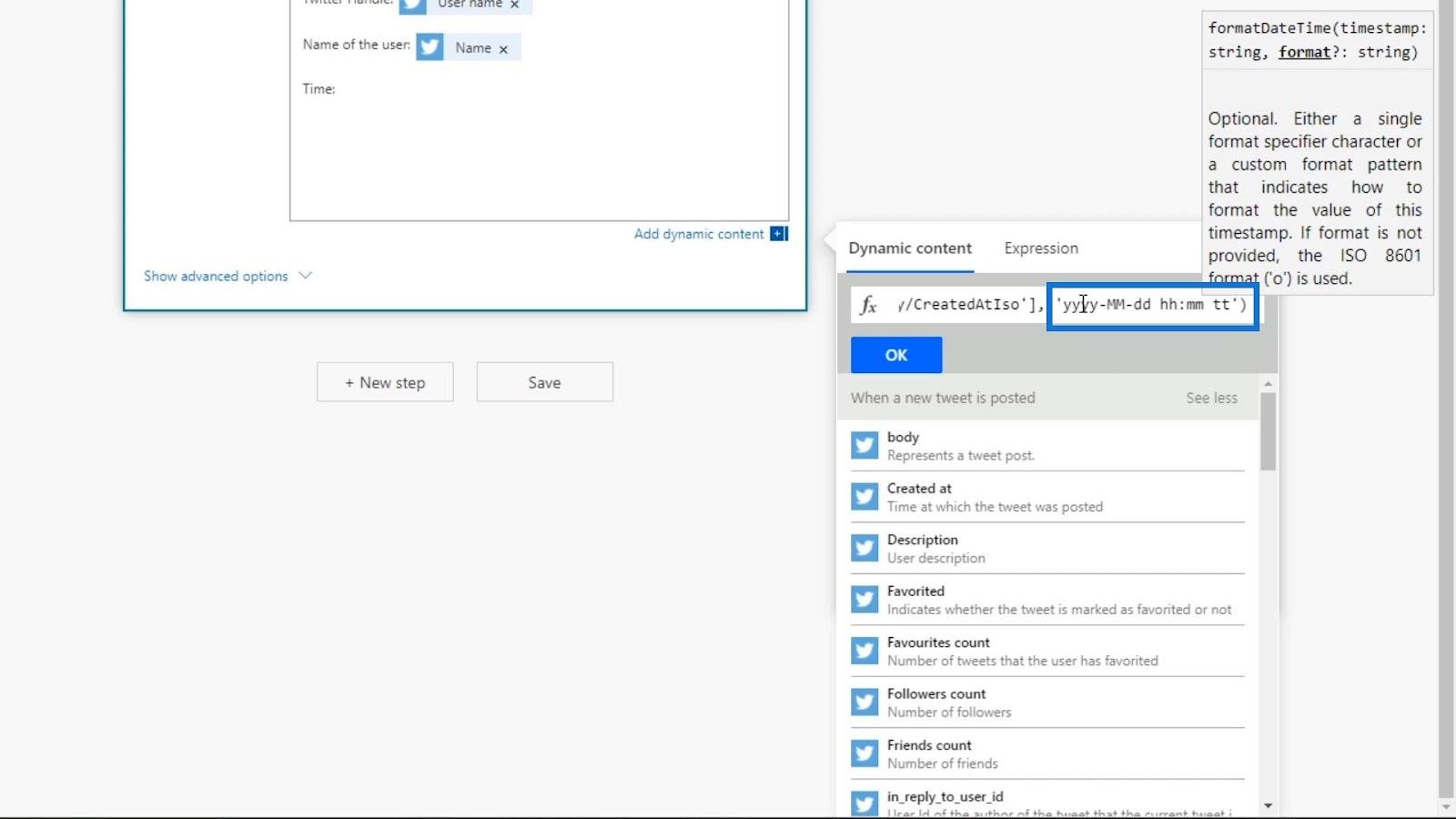Screen dimensions: 1456x819
Task: Click the Name token in message
Action: [x=469, y=47]
